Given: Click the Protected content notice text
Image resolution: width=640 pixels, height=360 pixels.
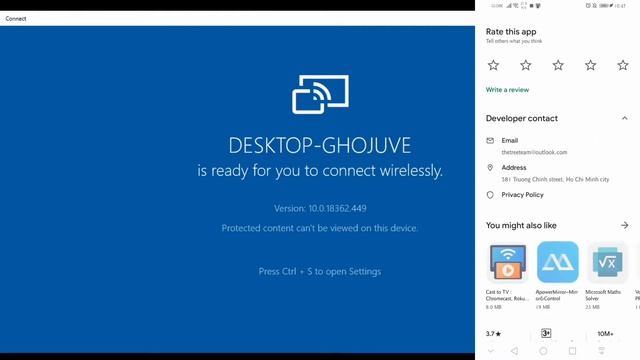Looking at the screenshot, I should [320, 228].
